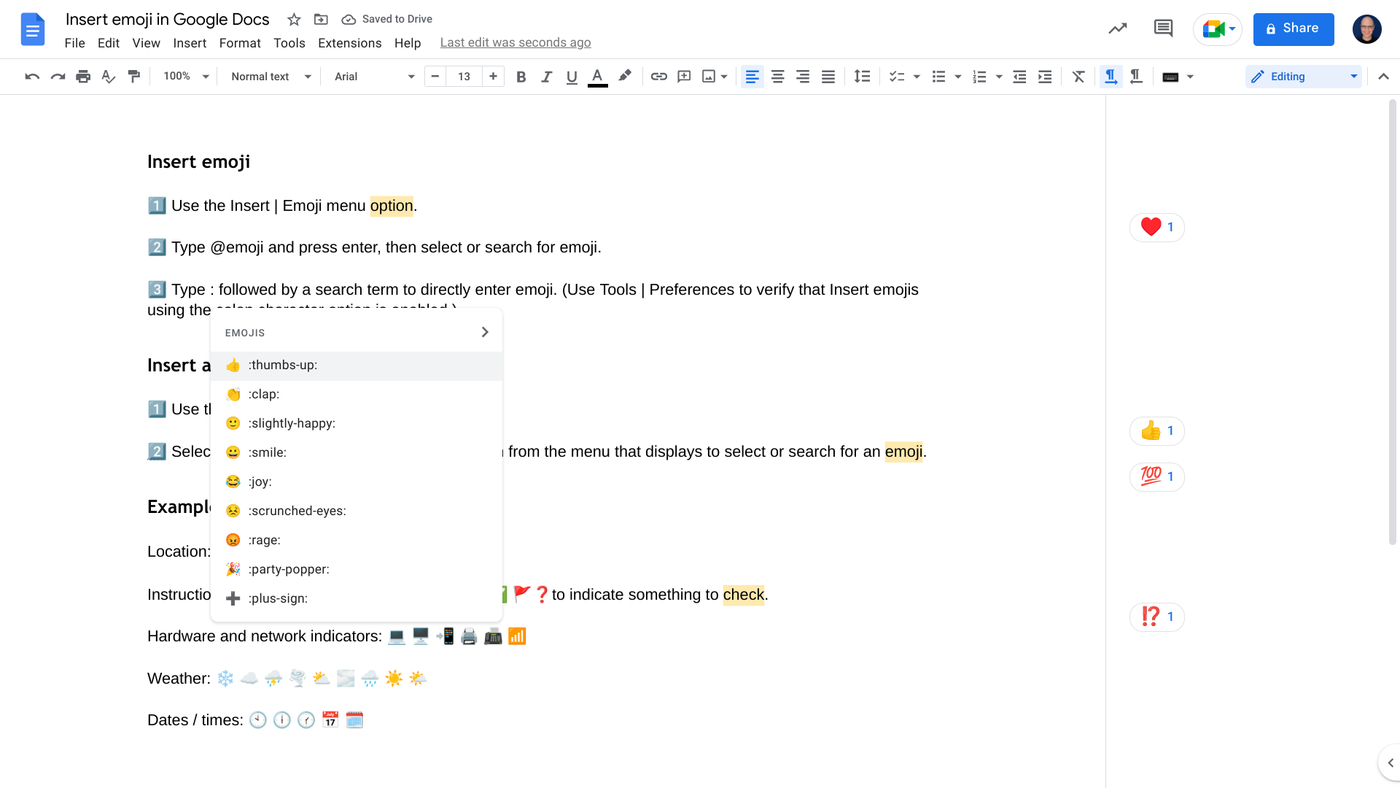Toggle italic formatting
The image size is (1400, 788).
pyautogui.click(x=546, y=76)
